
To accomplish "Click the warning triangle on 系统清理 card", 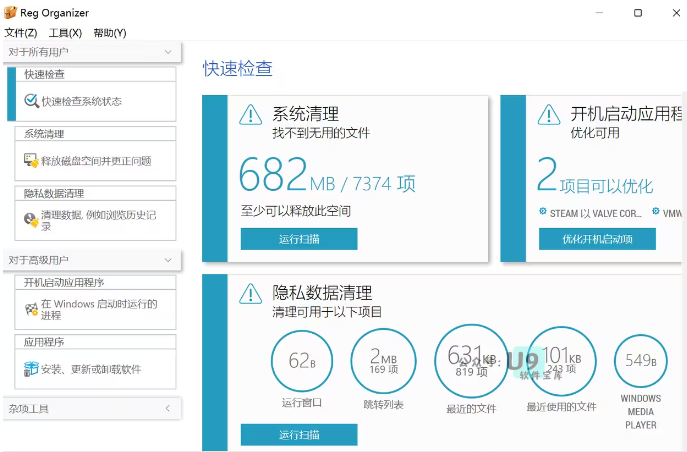I will point(251,115).
